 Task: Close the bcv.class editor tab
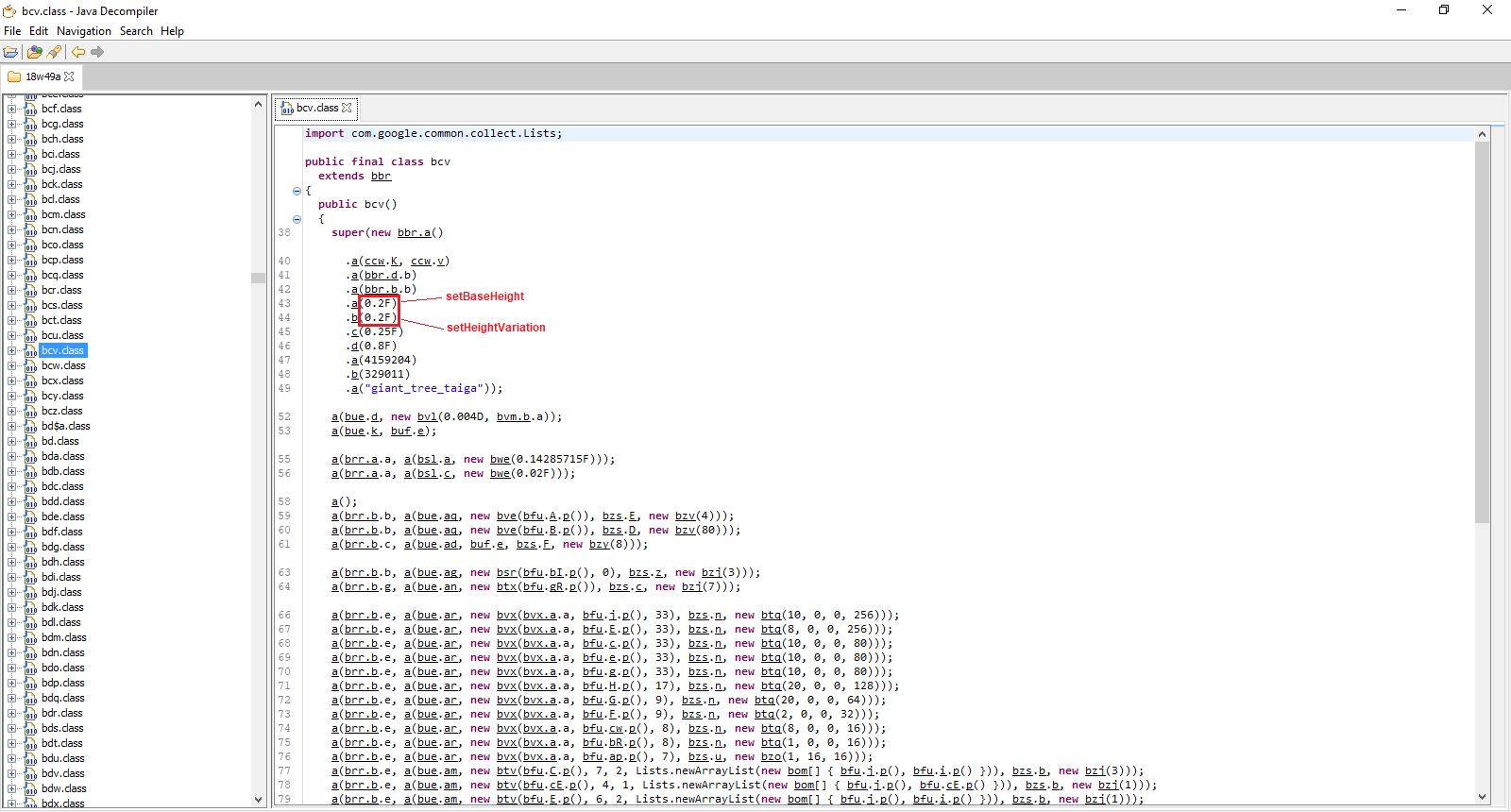pos(347,108)
